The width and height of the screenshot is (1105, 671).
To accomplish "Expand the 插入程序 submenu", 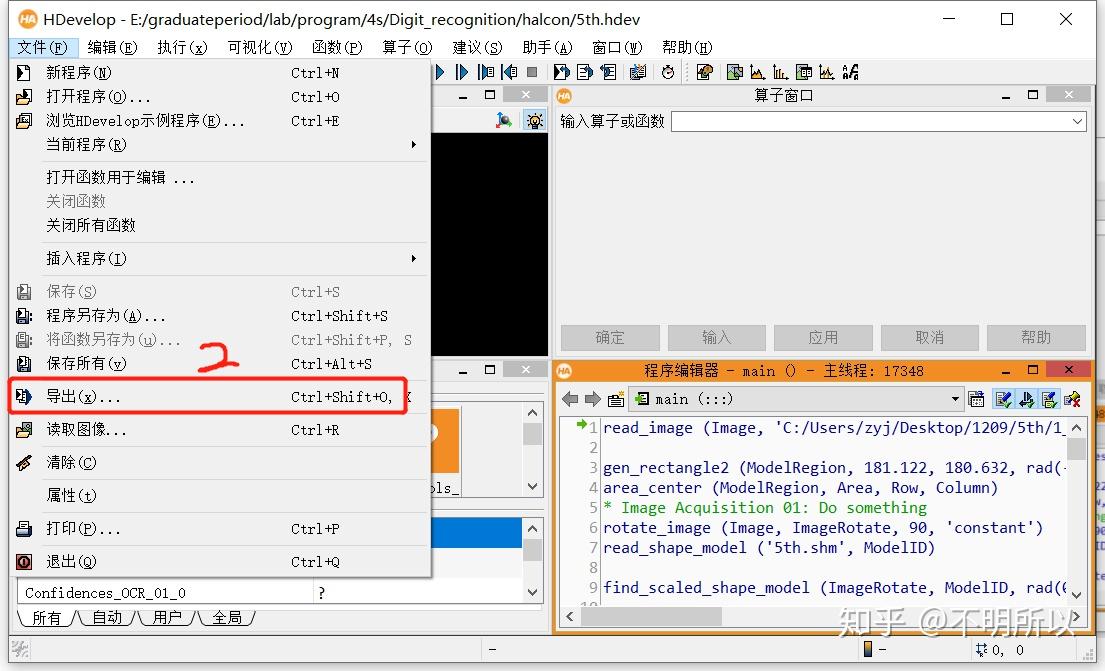I will tap(220, 259).
